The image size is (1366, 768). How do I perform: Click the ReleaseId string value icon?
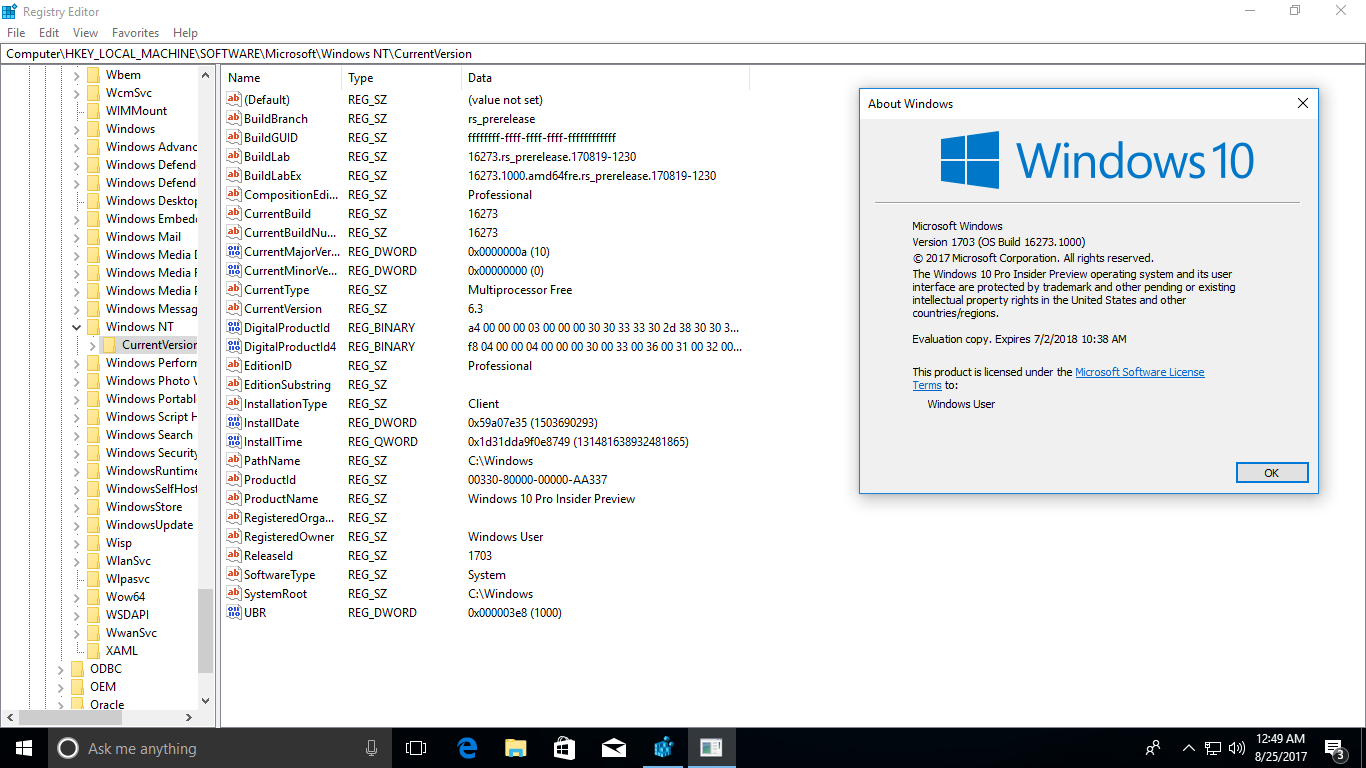234,555
